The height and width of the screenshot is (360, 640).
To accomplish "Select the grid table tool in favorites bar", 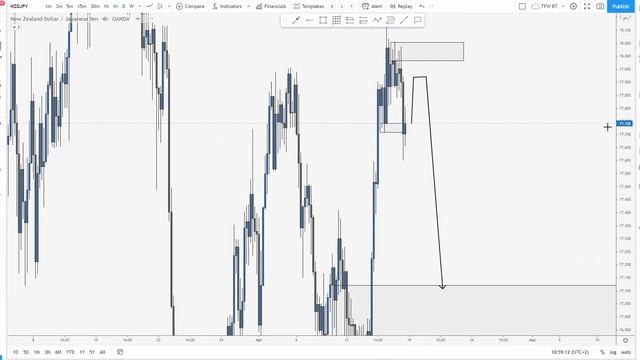I will [336, 20].
